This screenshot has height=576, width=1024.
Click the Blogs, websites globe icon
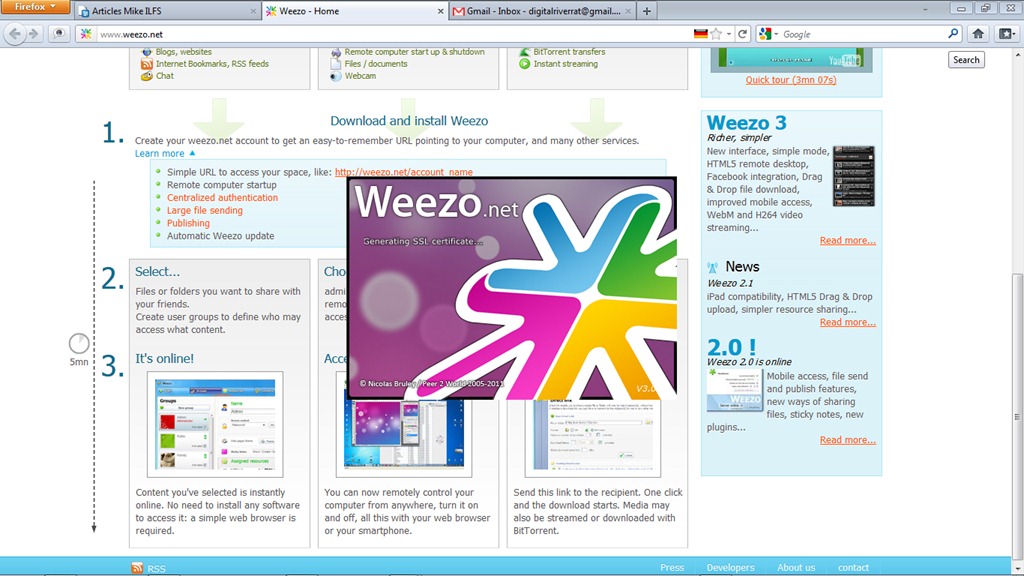pyautogui.click(x=147, y=52)
